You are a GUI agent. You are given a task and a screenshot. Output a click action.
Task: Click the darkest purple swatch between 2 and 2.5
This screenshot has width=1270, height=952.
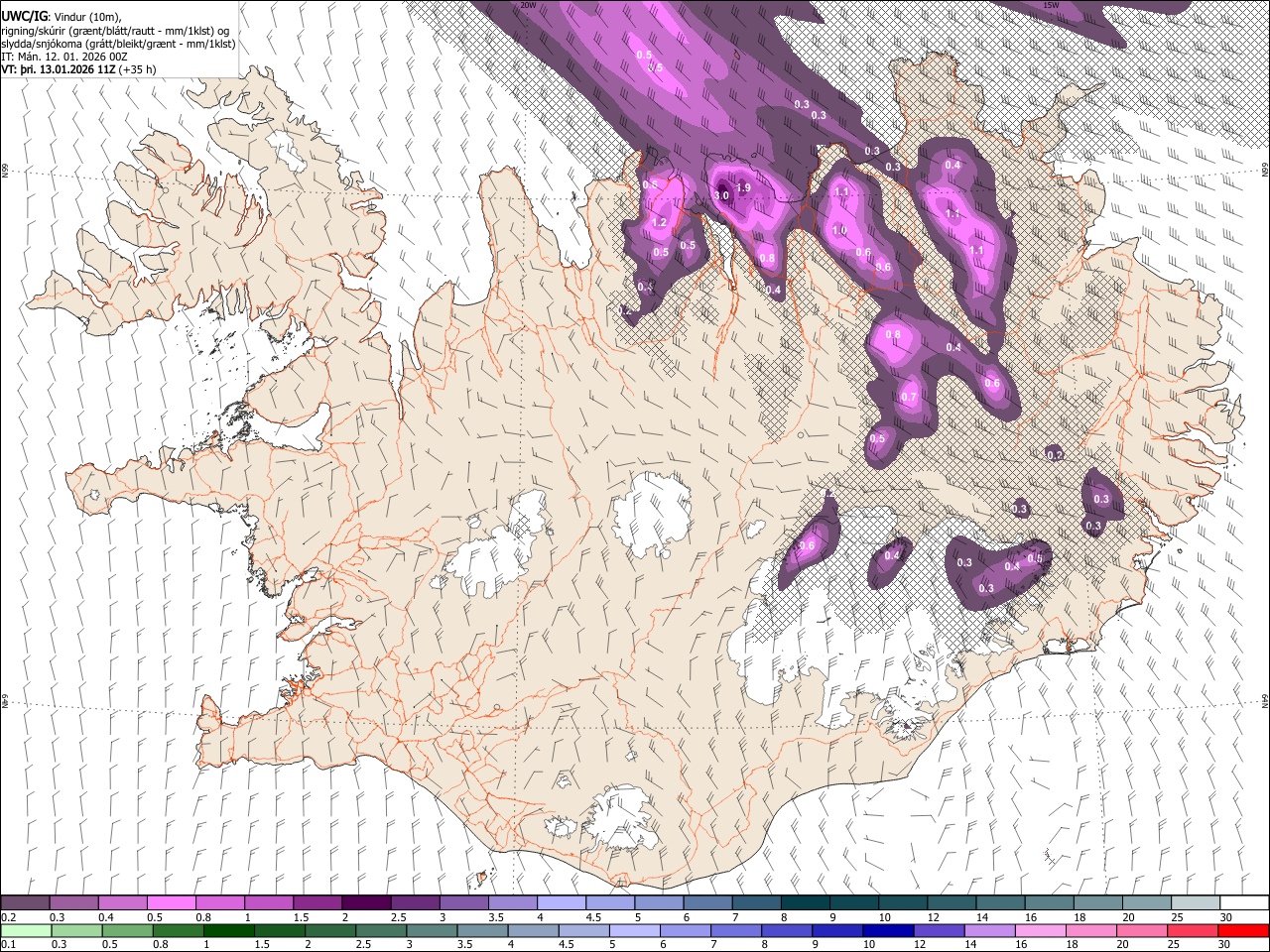click(366, 903)
